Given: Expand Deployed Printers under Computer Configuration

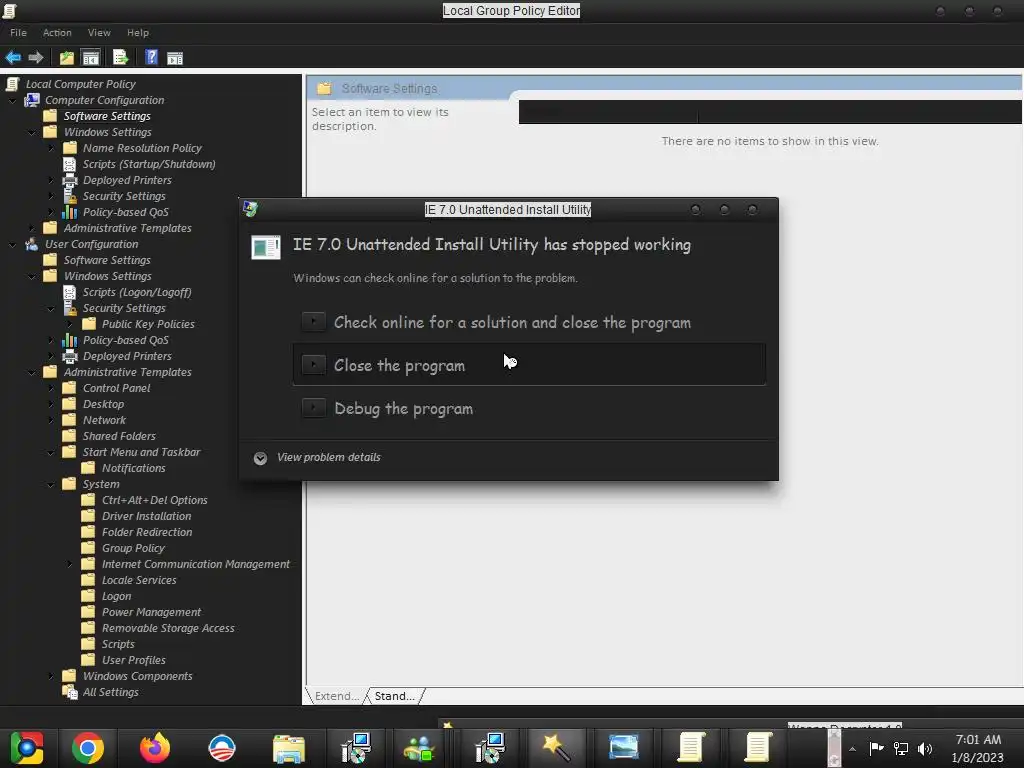Looking at the screenshot, I should coord(51,180).
